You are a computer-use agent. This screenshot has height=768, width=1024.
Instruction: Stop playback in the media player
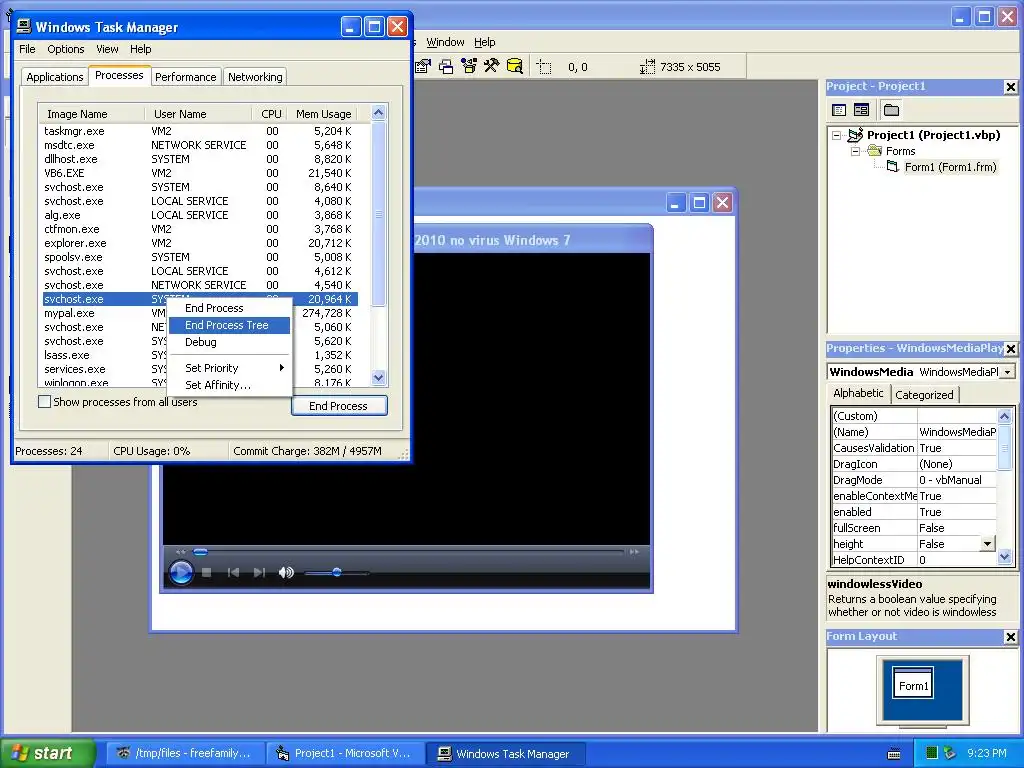click(x=206, y=573)
